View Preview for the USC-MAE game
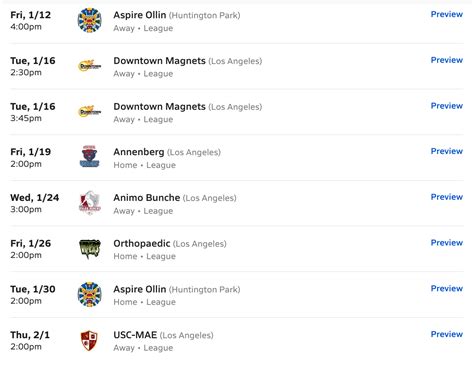The height and width of the screenshot is (377, 474). click(x=446, y=334)
